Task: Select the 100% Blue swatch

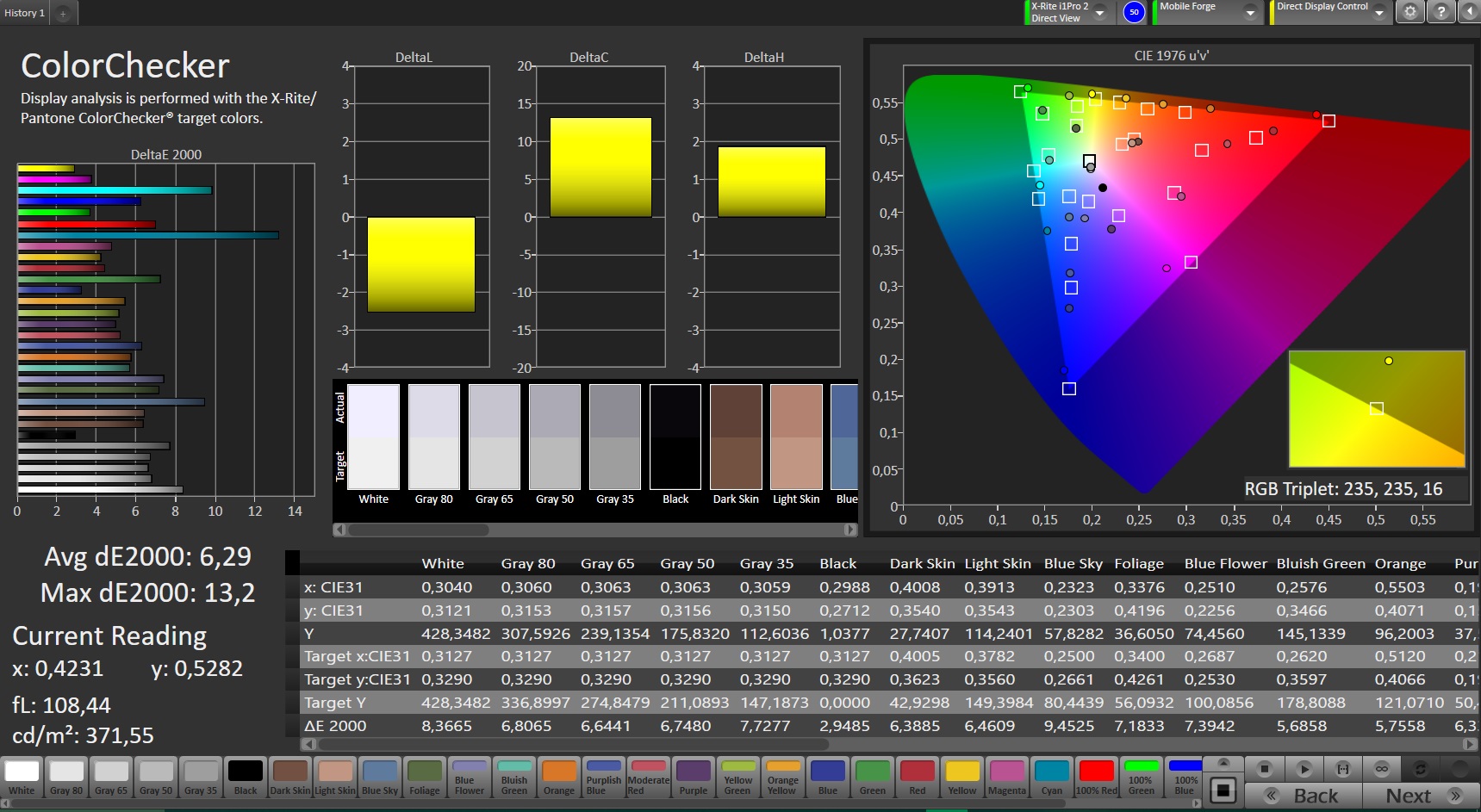Action: (x=1185, y=777)
